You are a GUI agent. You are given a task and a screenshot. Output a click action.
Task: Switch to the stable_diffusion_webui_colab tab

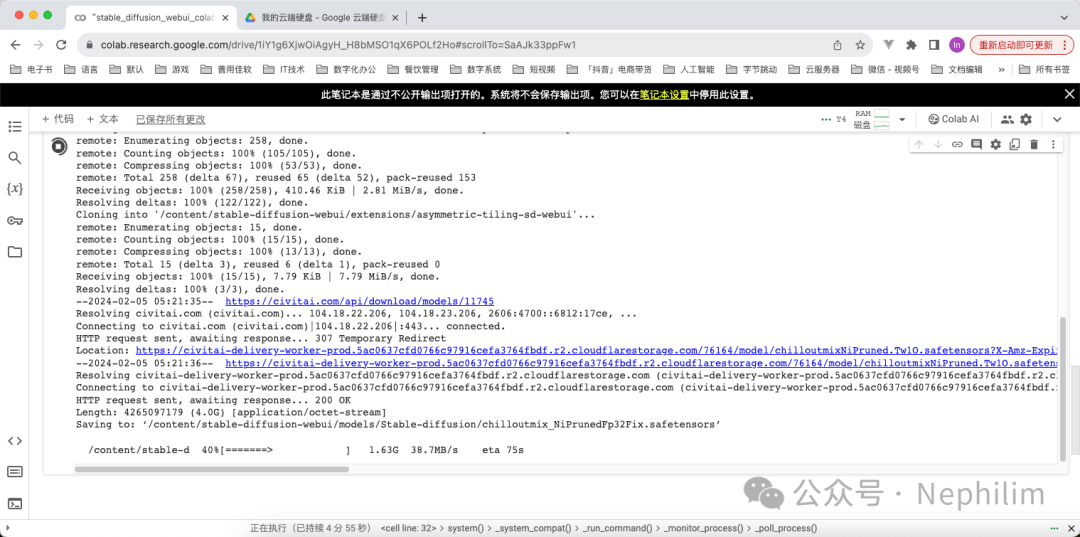pyautogui.click(x=152, y=17)
